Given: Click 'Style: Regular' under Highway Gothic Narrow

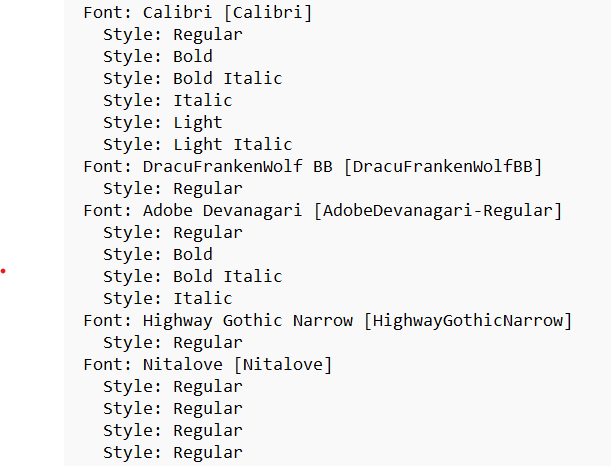Looking at the screenshot, I should (x=173, y=343).
